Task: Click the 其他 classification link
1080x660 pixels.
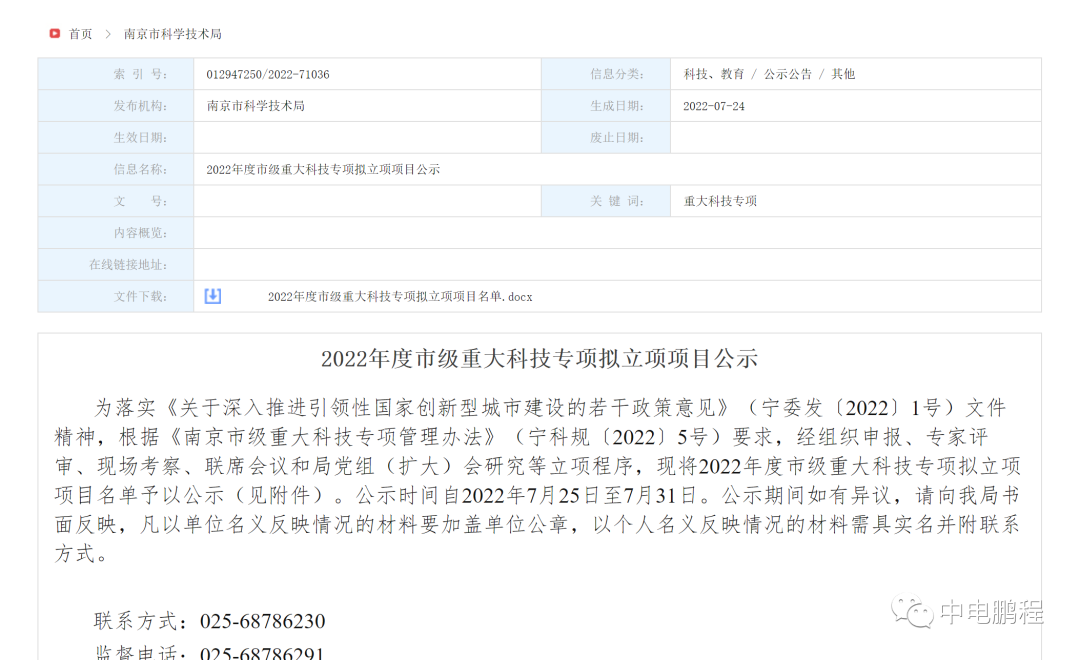Action: coord(842,73)
